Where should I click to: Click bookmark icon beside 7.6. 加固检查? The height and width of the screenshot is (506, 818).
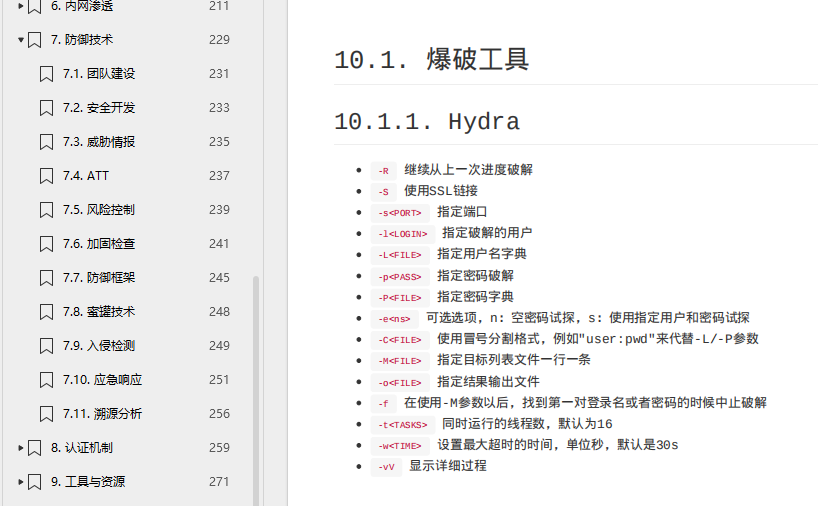pyautogui.click(x=46, y=244)
